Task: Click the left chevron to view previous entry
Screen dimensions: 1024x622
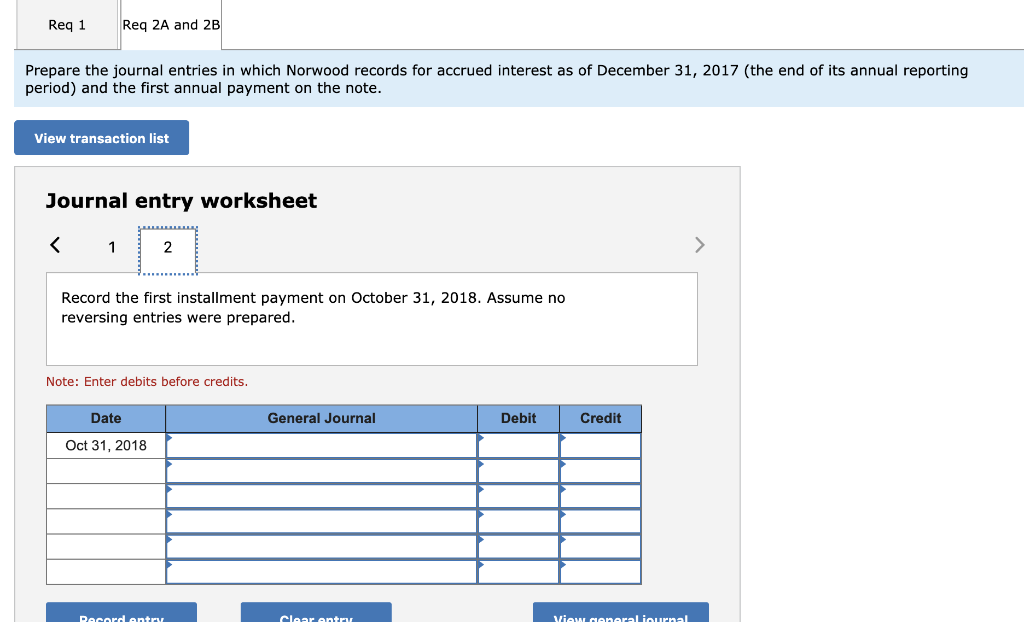Action: (x=55, y=245)
